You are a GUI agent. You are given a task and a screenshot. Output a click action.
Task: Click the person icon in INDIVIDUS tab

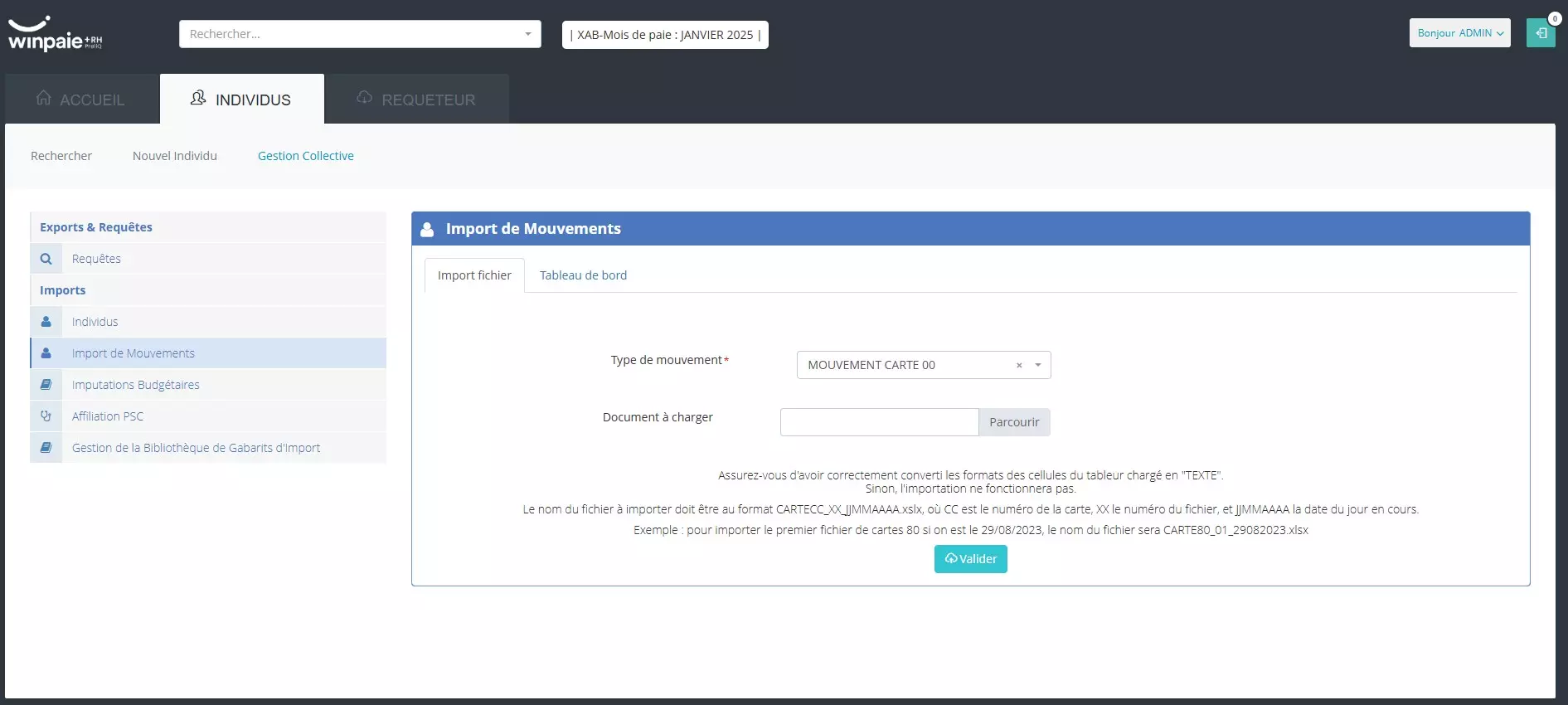tap(198, 98)
